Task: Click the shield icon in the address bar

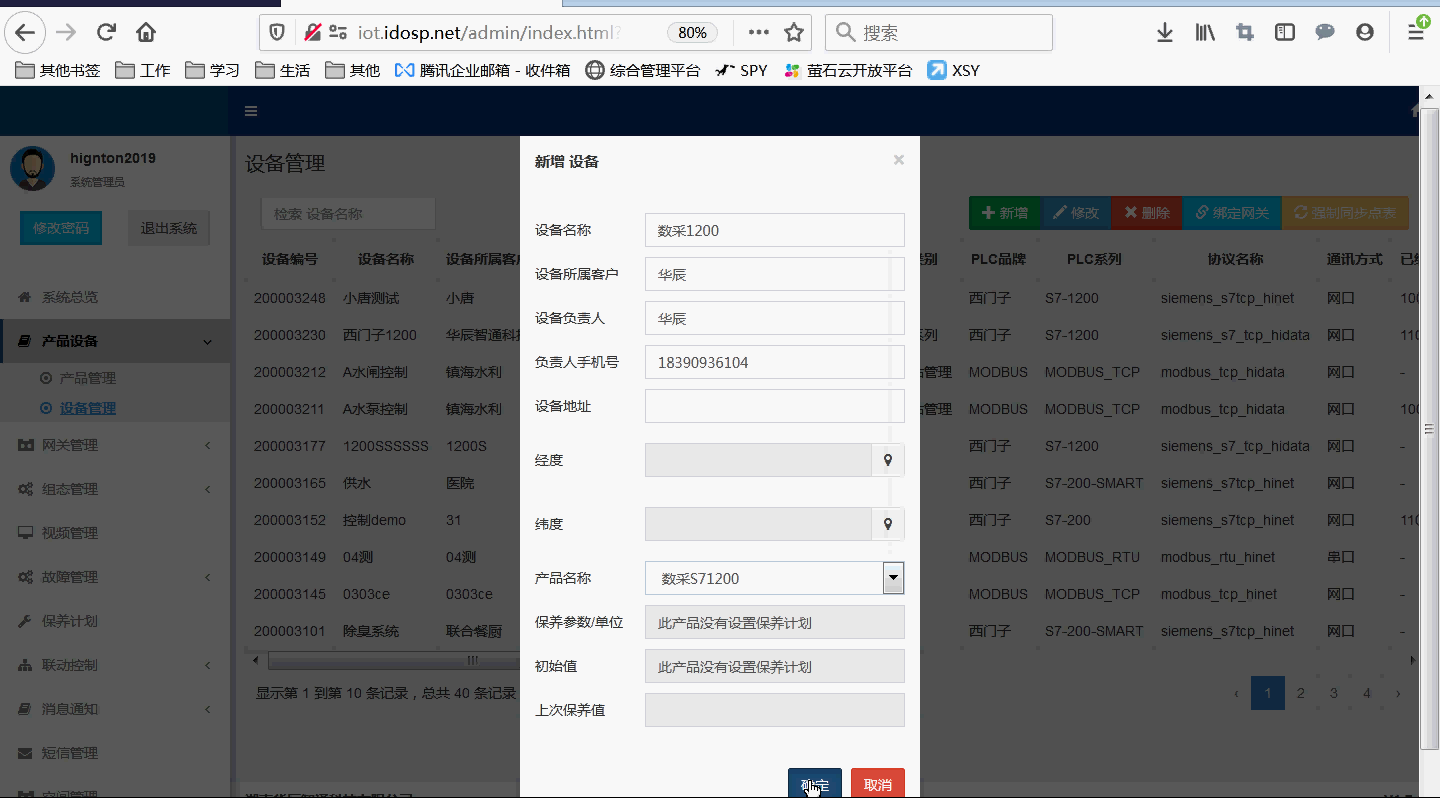Action: tap(276, 31)
